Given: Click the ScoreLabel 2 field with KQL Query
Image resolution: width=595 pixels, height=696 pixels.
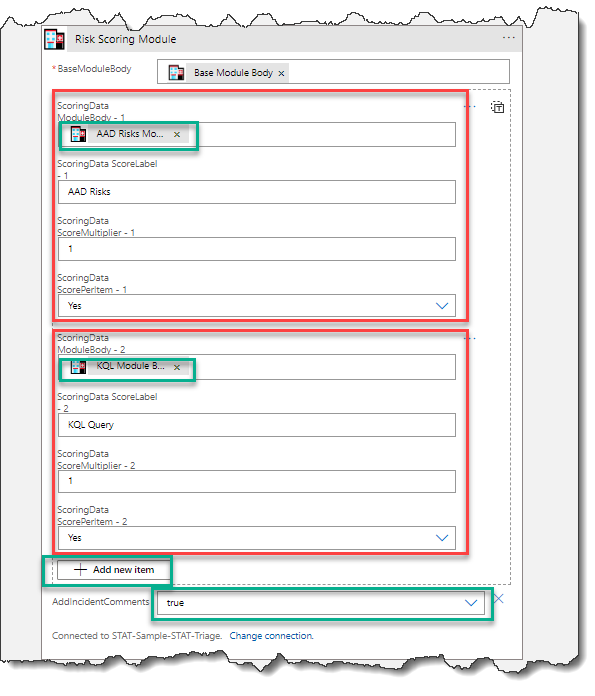Looking at the screenshot, I should pyautogui.click(x=257, y=425).
